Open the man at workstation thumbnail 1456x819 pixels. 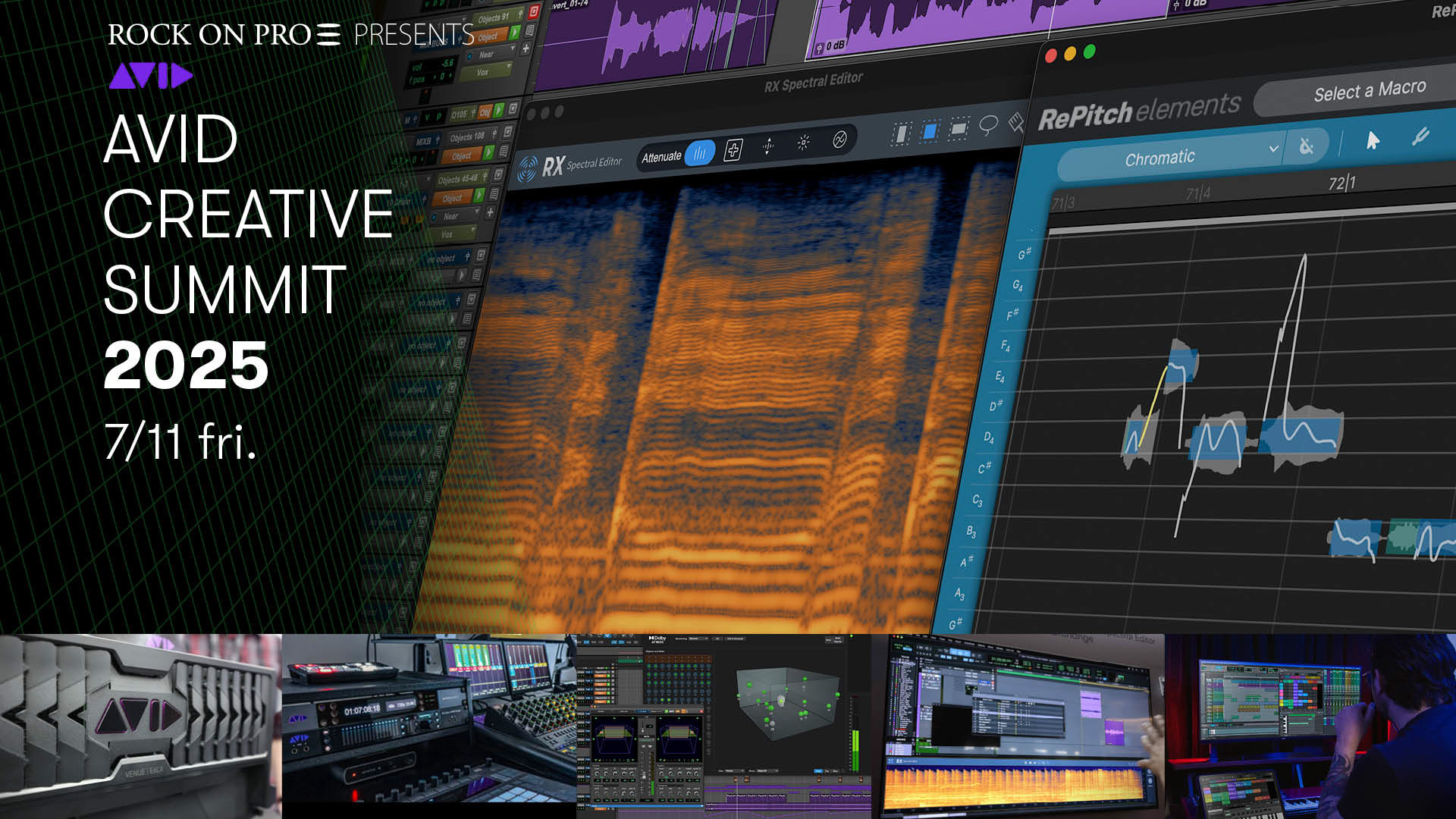click(1310, 726)
